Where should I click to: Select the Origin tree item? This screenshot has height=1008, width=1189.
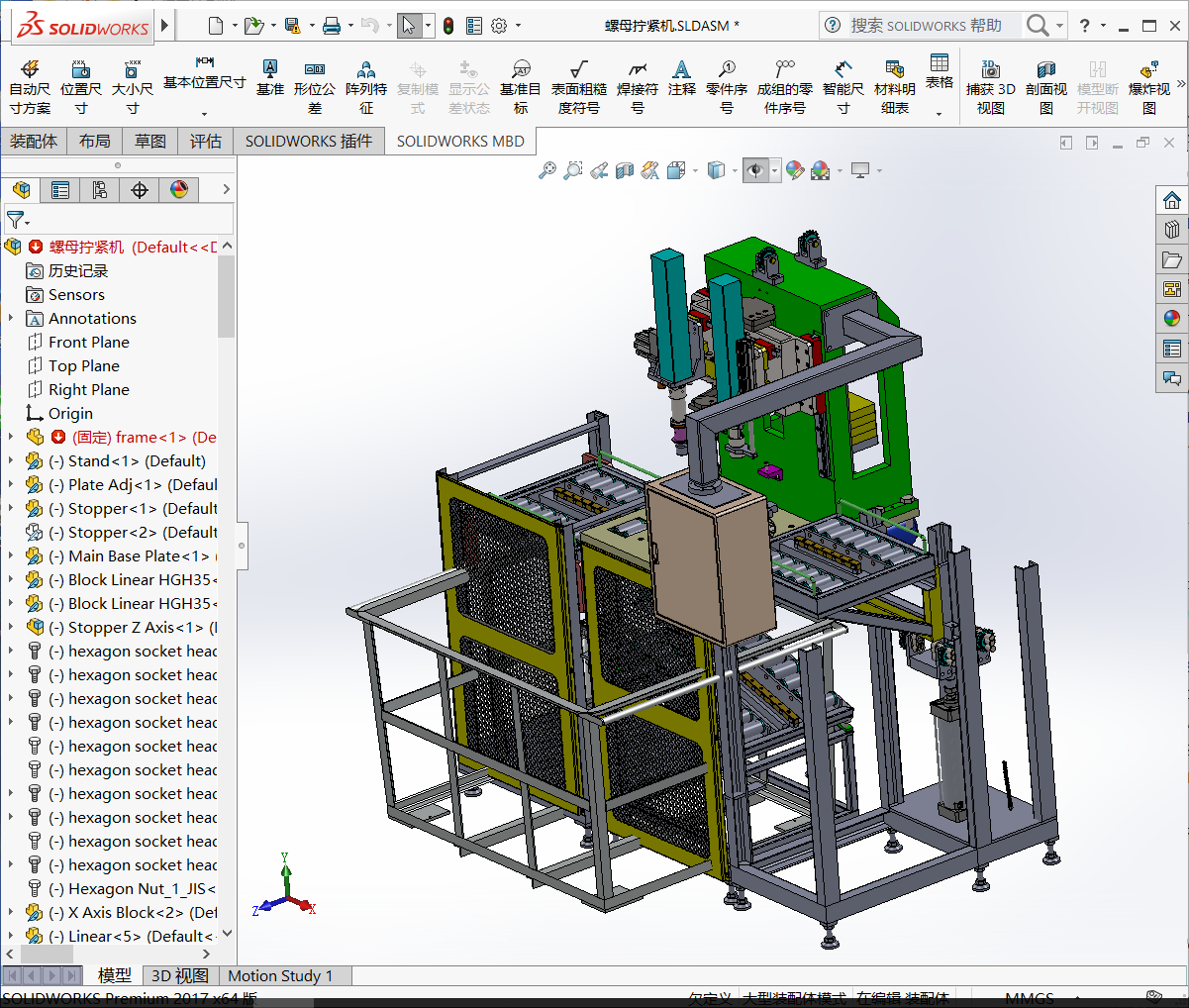(x=70, y=413)
